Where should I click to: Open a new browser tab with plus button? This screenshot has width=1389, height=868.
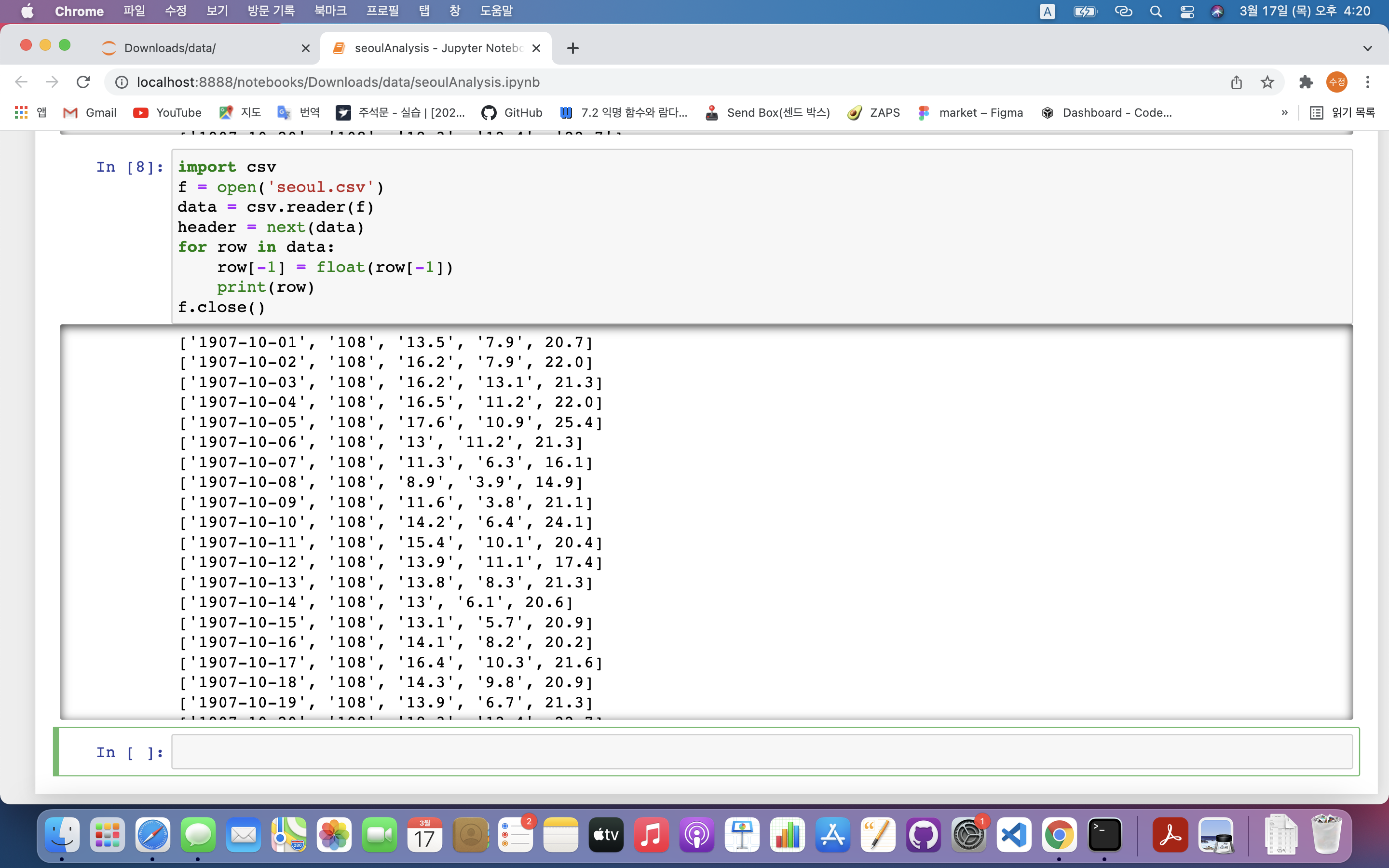(572, 48)
